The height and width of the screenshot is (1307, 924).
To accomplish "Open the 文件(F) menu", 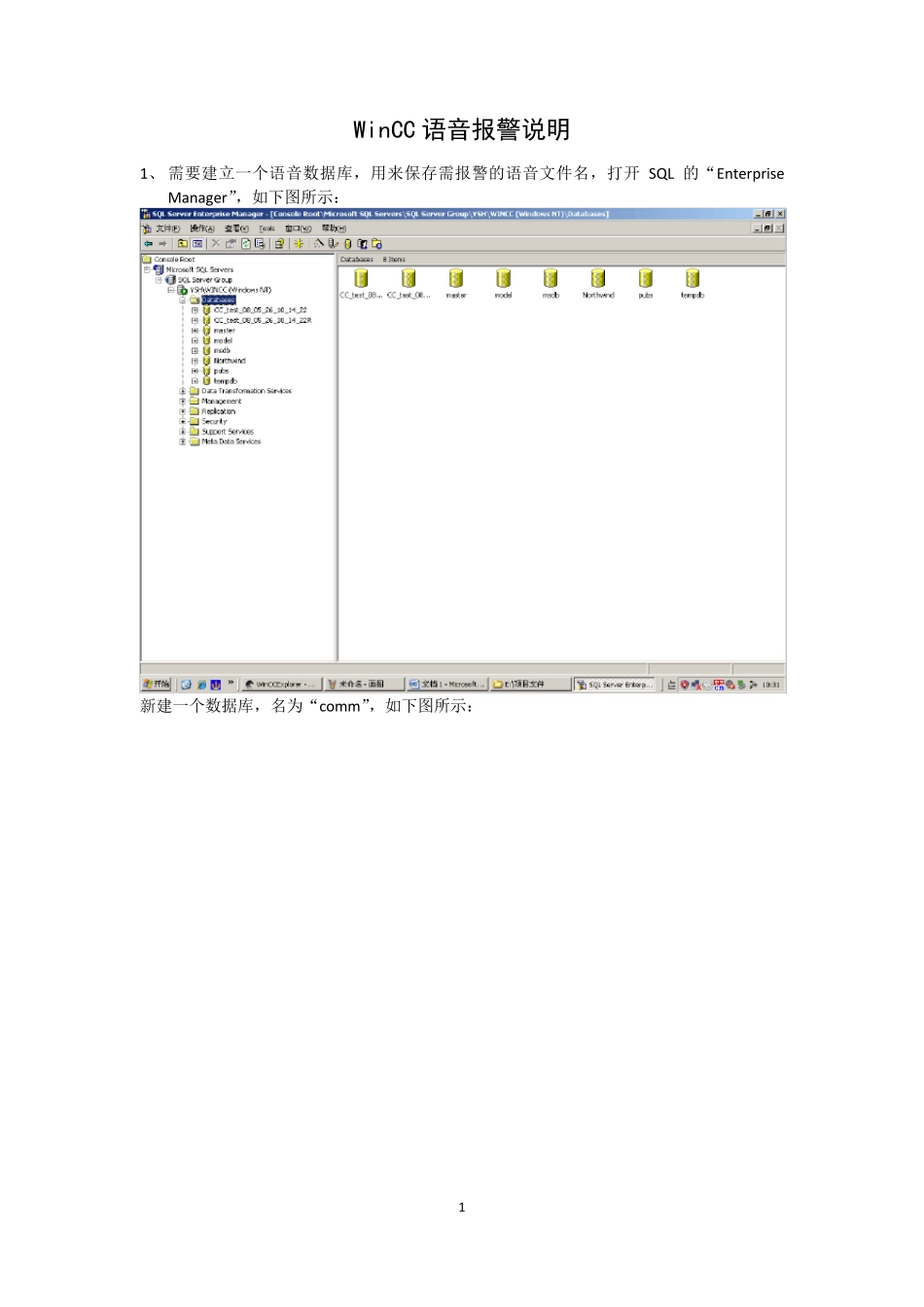I will coord(168,229).
